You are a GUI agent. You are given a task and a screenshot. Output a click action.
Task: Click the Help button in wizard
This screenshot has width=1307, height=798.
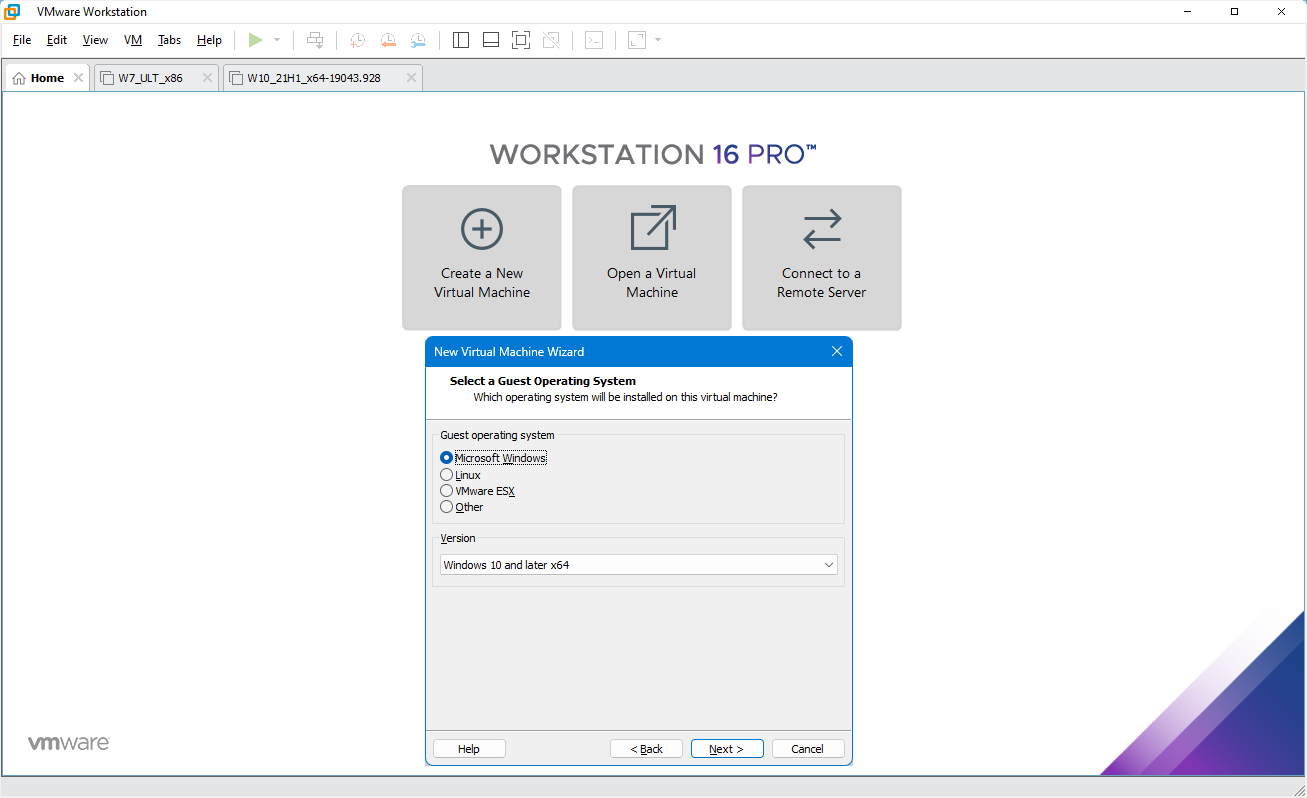click(469, 749)
